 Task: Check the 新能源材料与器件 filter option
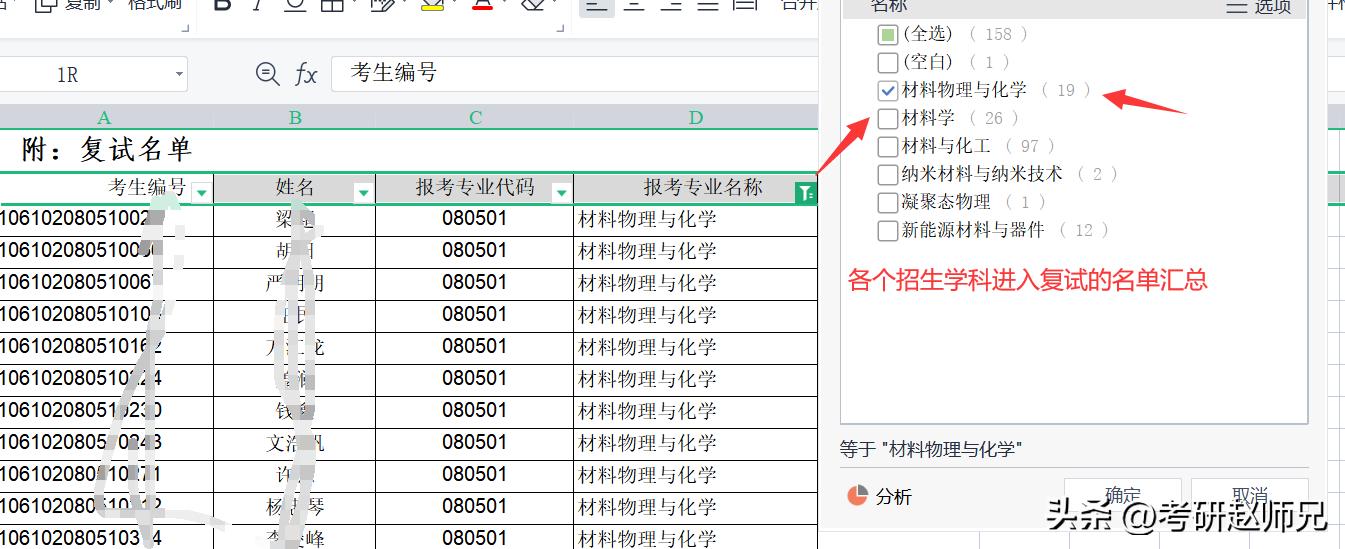(887, 231)
